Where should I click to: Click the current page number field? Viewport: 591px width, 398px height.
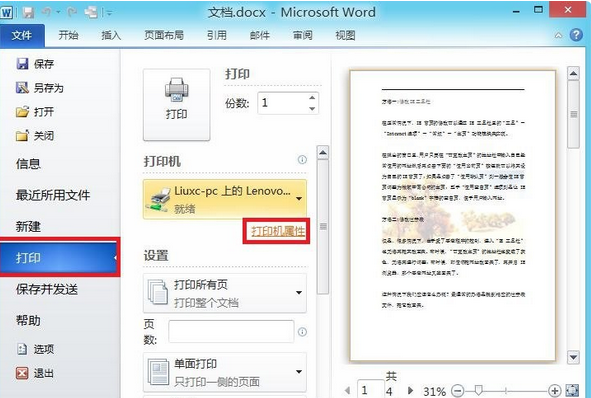point(370,390)
